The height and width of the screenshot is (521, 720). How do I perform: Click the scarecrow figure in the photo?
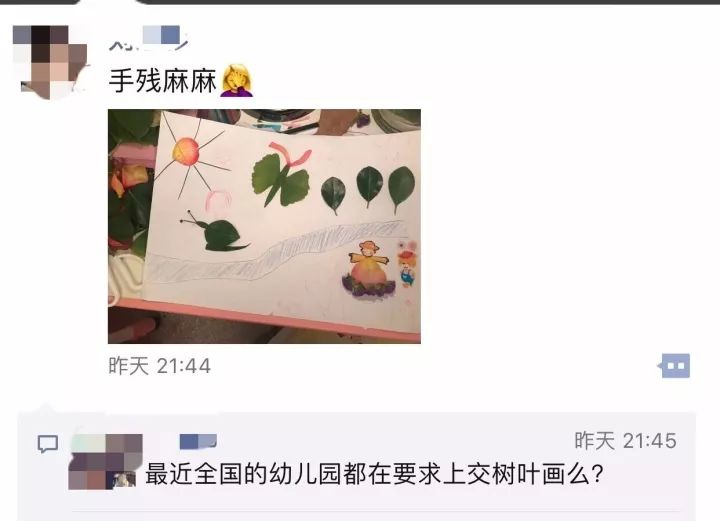point(369,271)
